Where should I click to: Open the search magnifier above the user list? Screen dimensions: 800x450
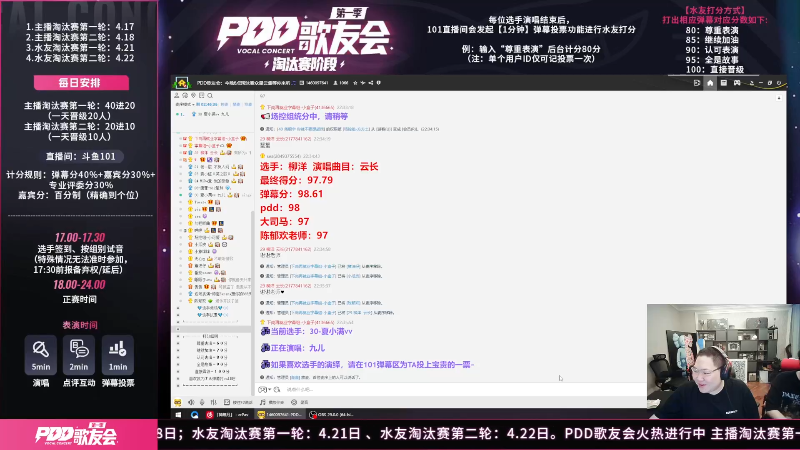pos(210,95)
